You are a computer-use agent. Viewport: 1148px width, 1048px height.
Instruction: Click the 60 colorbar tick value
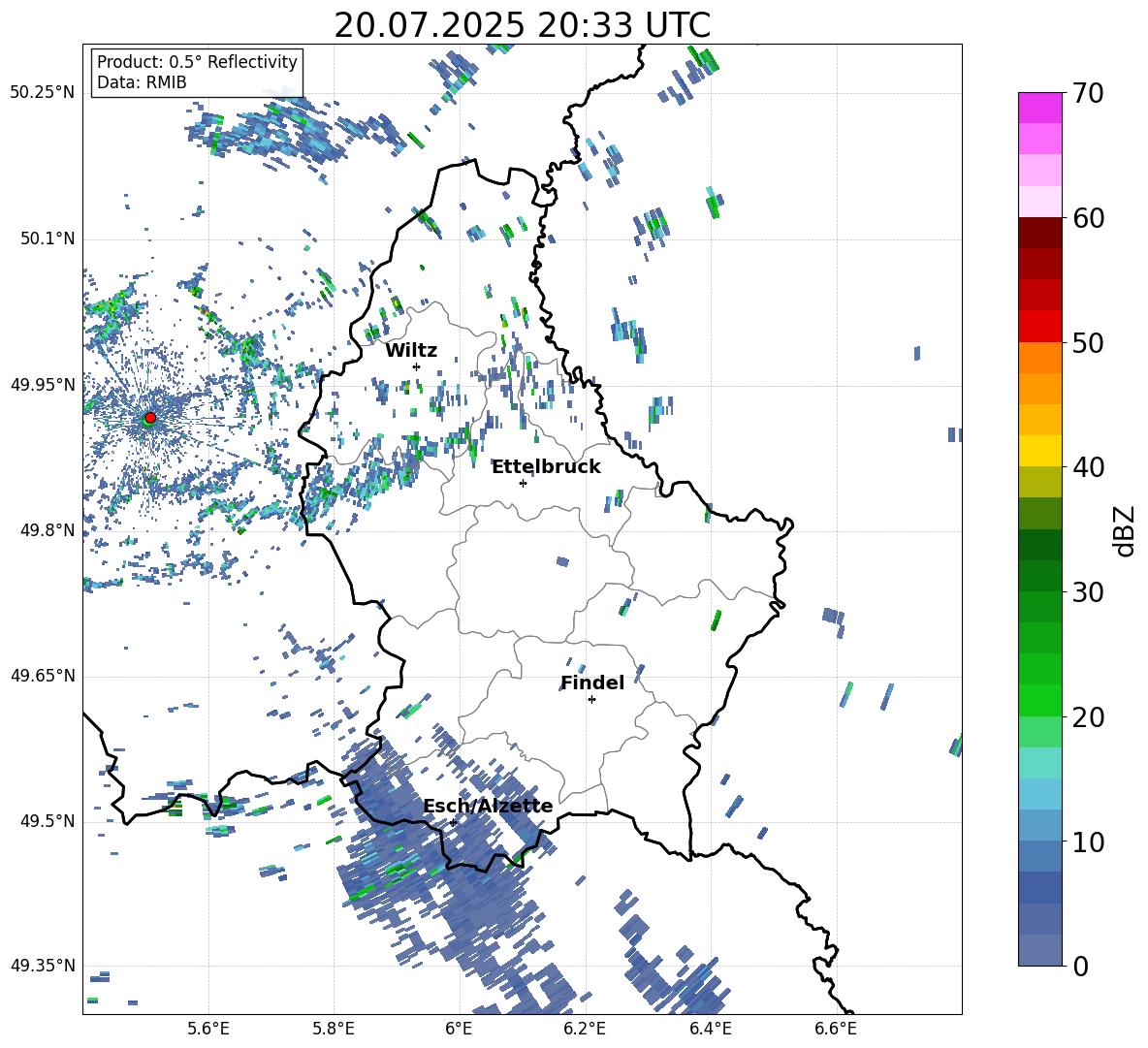coord(1087,218)
